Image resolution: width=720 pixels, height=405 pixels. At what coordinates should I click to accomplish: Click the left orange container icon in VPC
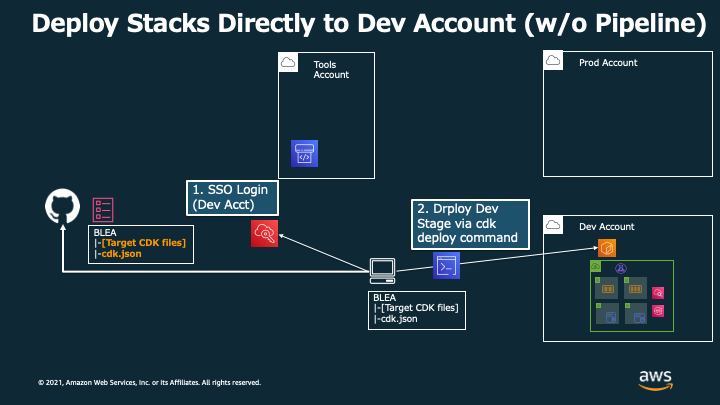click(x=607, y=288)
